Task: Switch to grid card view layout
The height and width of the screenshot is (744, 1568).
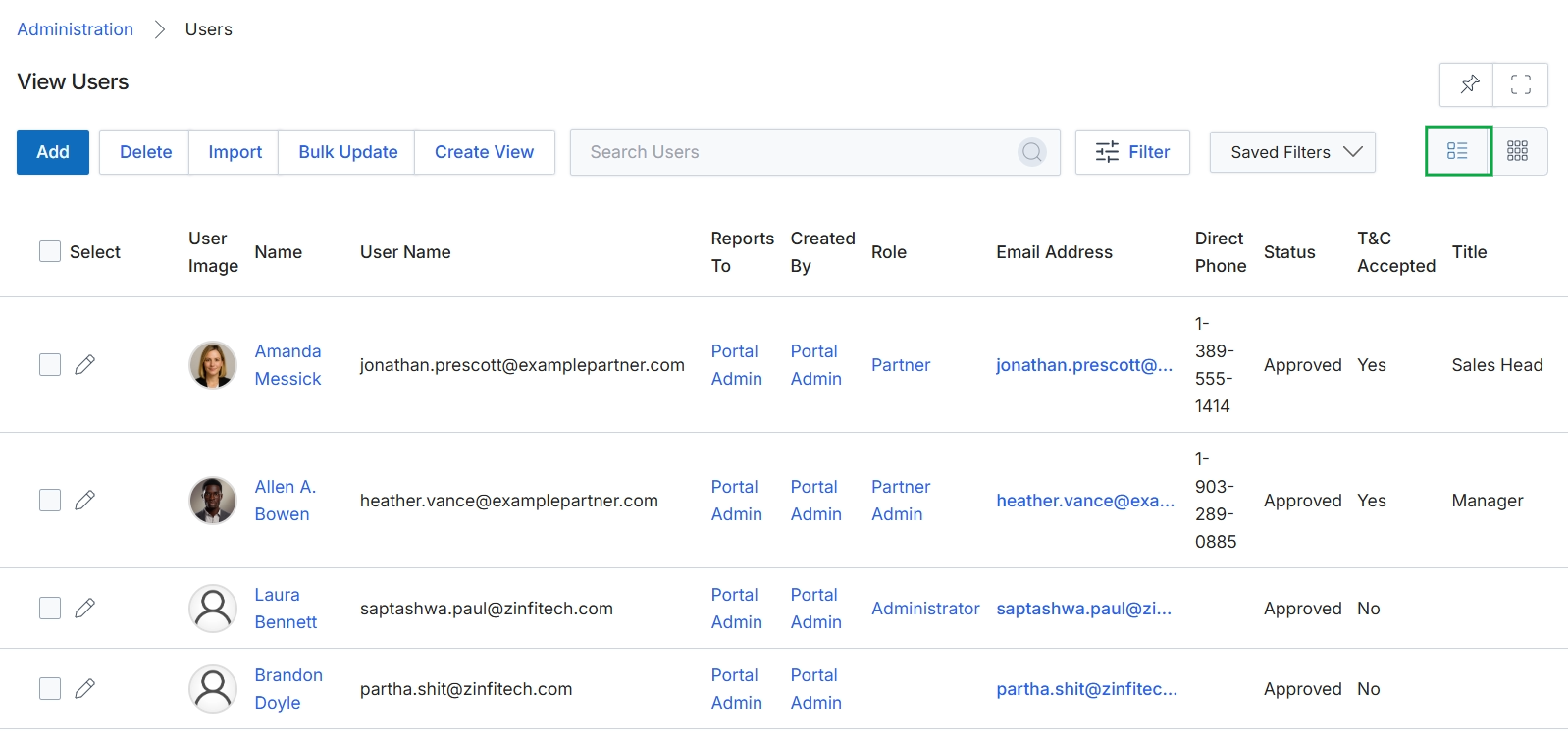Action: click(x=1517, y=151)
